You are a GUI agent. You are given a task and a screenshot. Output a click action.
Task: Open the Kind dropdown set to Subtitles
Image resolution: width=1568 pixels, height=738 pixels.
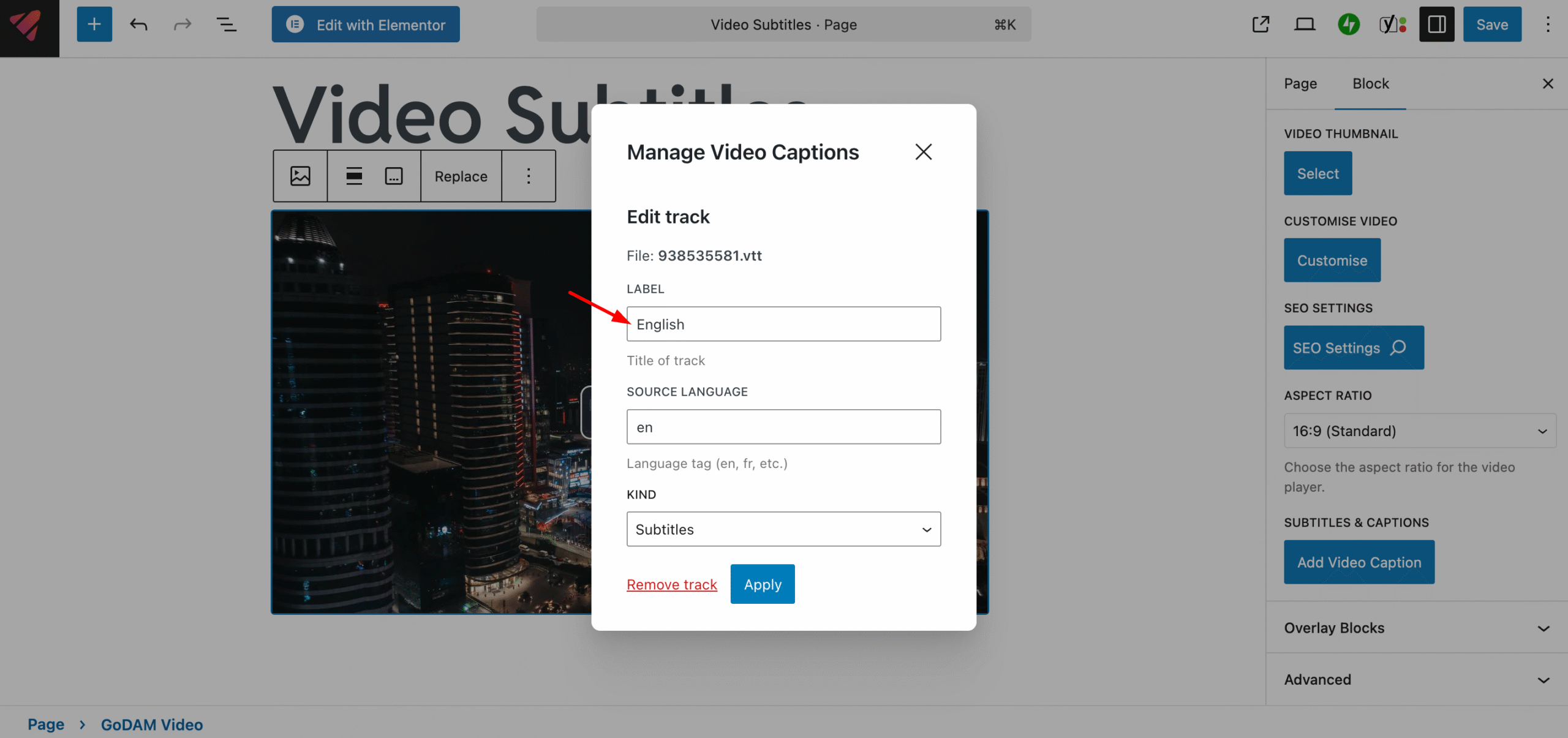[783, 529]
